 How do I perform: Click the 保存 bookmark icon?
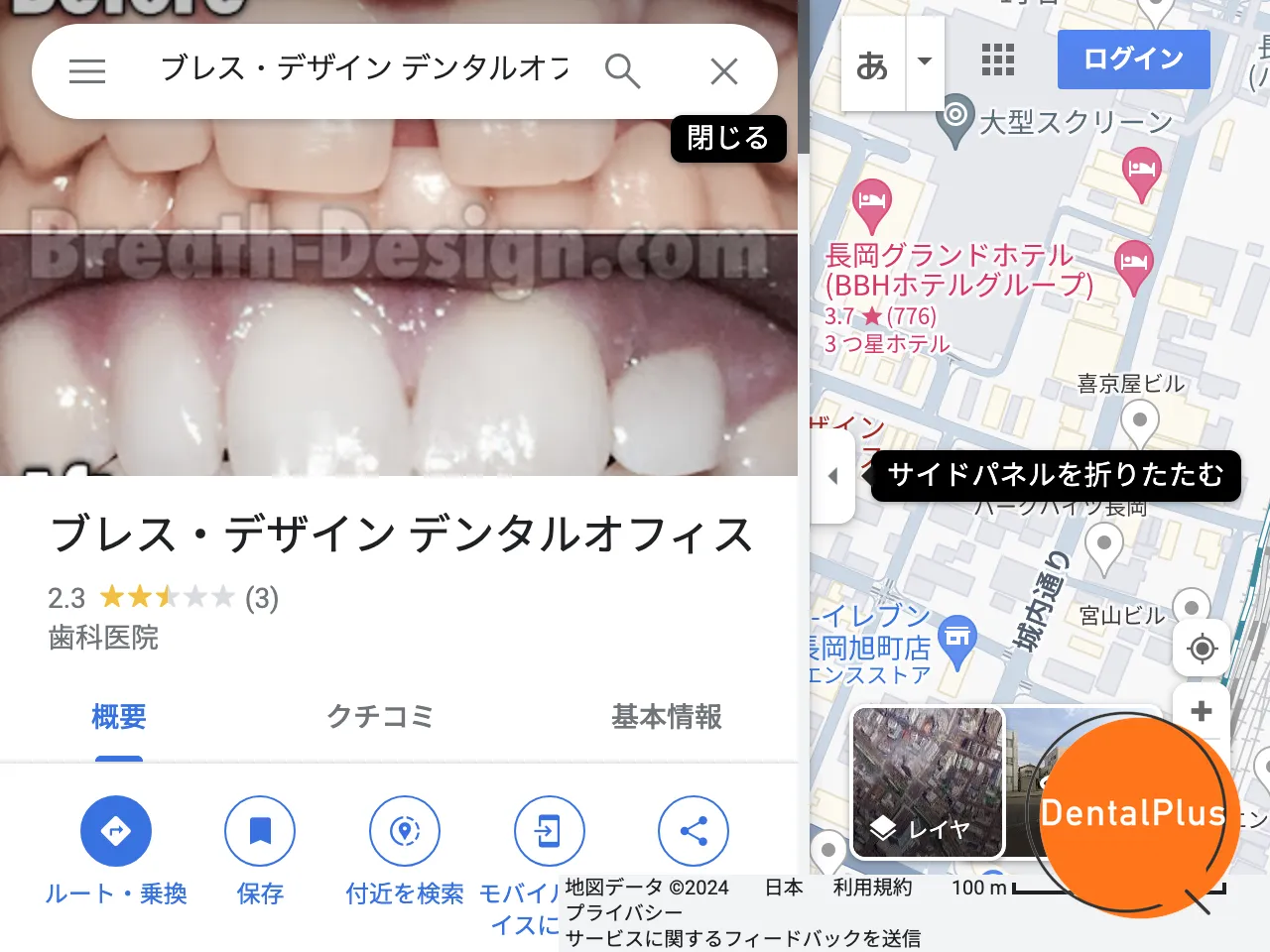tap(260, 831)
